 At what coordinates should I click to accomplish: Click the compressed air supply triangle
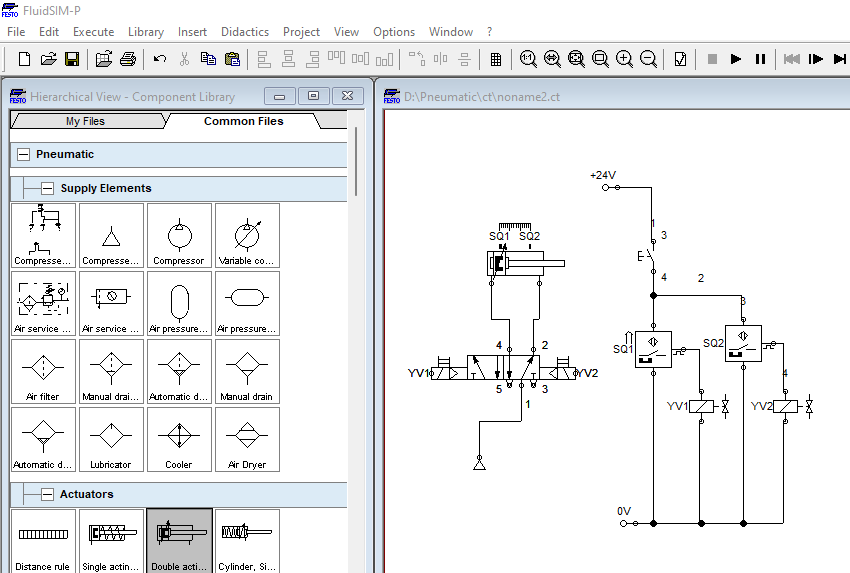[x=479, y=463]
